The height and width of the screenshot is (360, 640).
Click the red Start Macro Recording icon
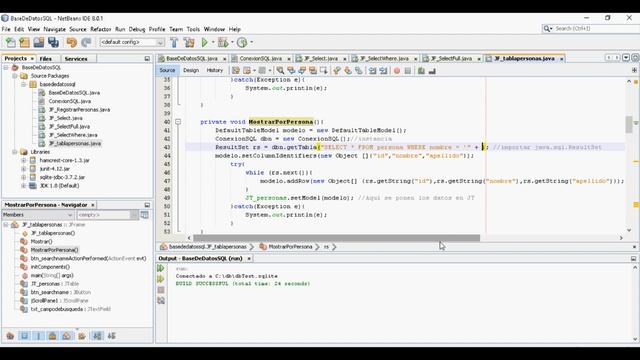tap(397, 71)
